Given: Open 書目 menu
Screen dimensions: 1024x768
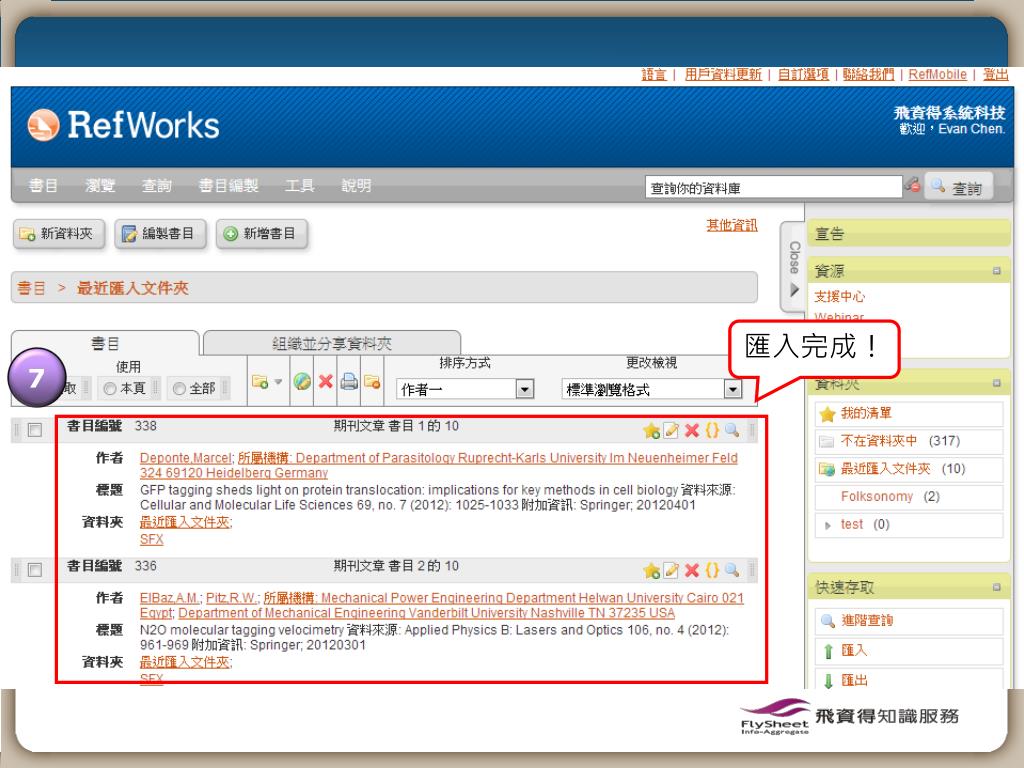Looking at the screenshot, I should (x=43, y=185).
